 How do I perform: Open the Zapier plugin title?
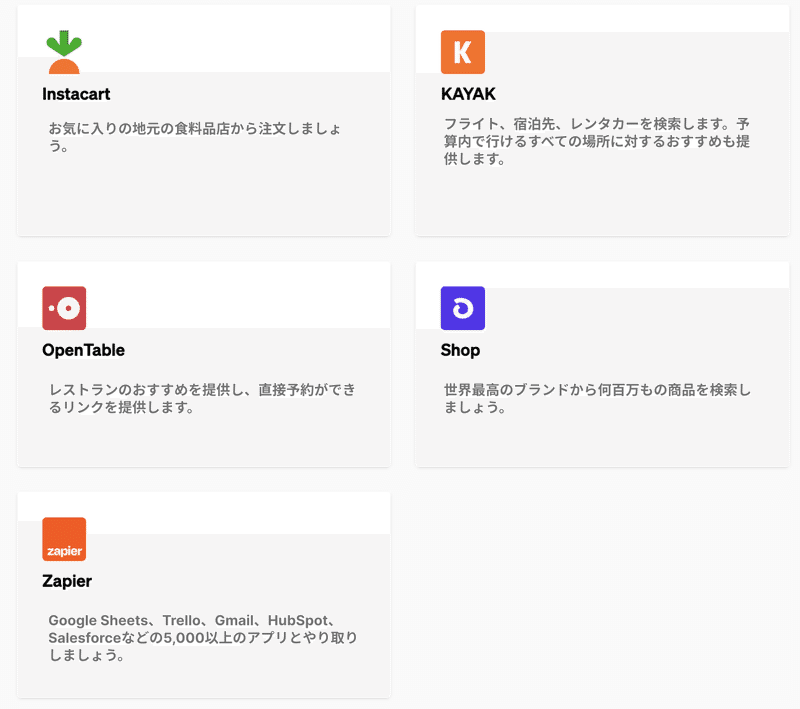pos(67,581)
